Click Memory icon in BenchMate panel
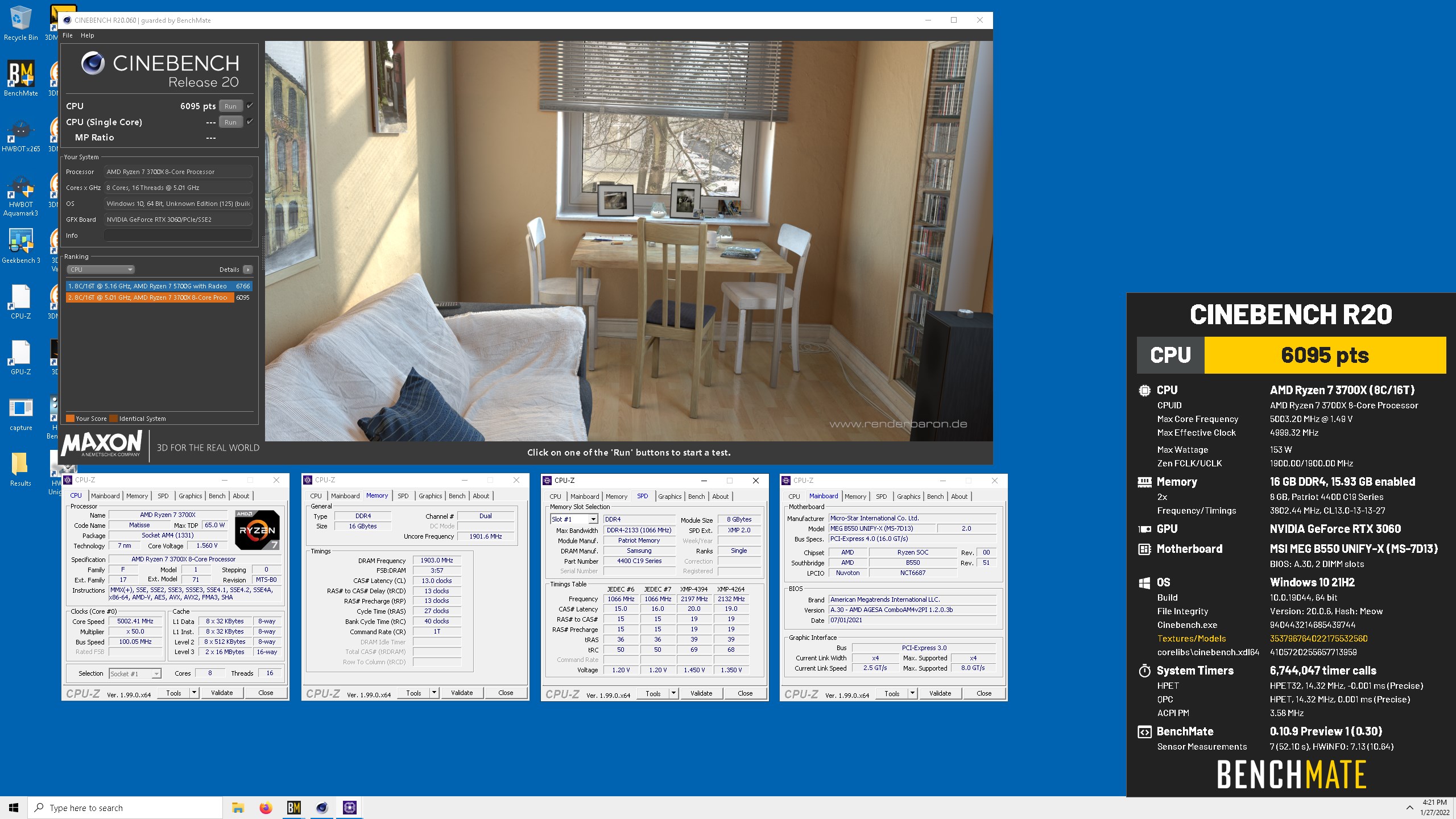The width and height of the screenshot is (1456, 819). coord(1144,482)
